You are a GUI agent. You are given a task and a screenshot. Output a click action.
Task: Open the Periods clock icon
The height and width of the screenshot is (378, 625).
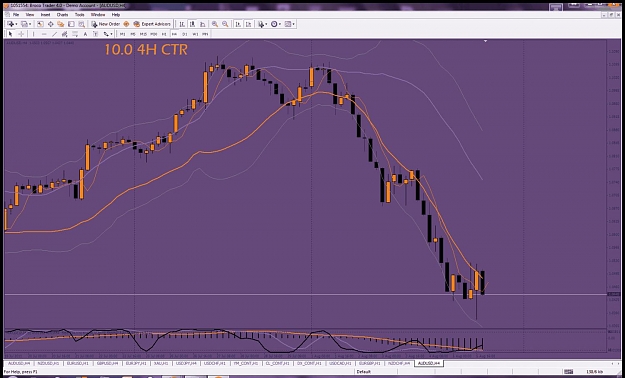(x=274, y=24)
